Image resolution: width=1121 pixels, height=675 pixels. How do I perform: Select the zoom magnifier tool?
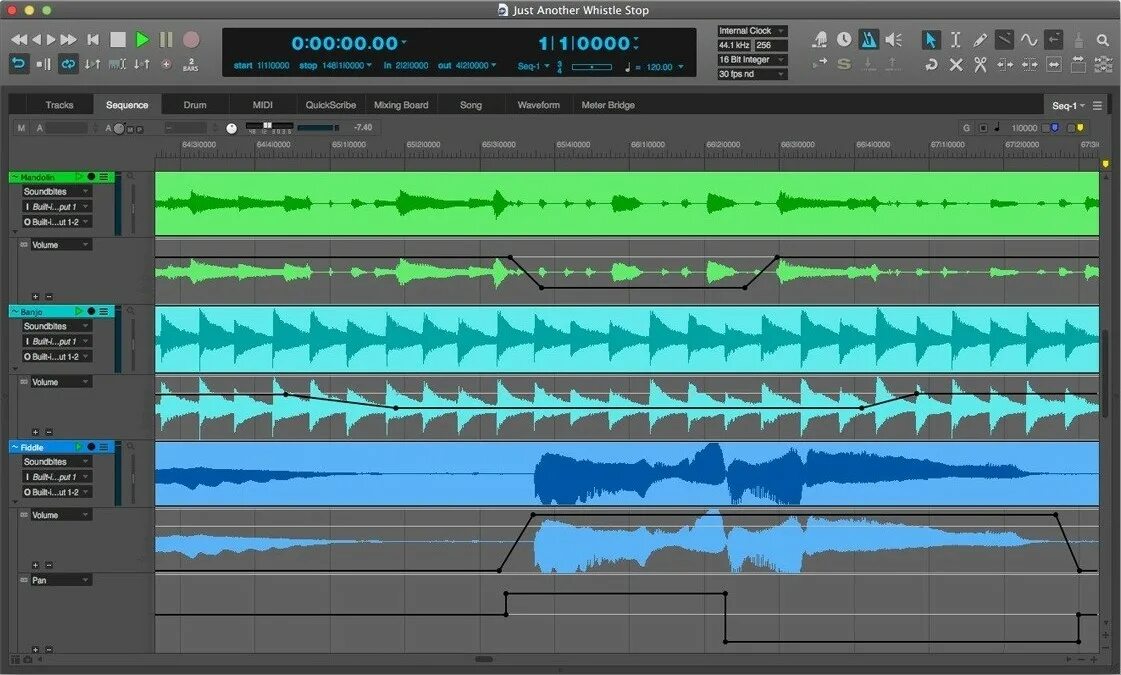pos(1101,39)
